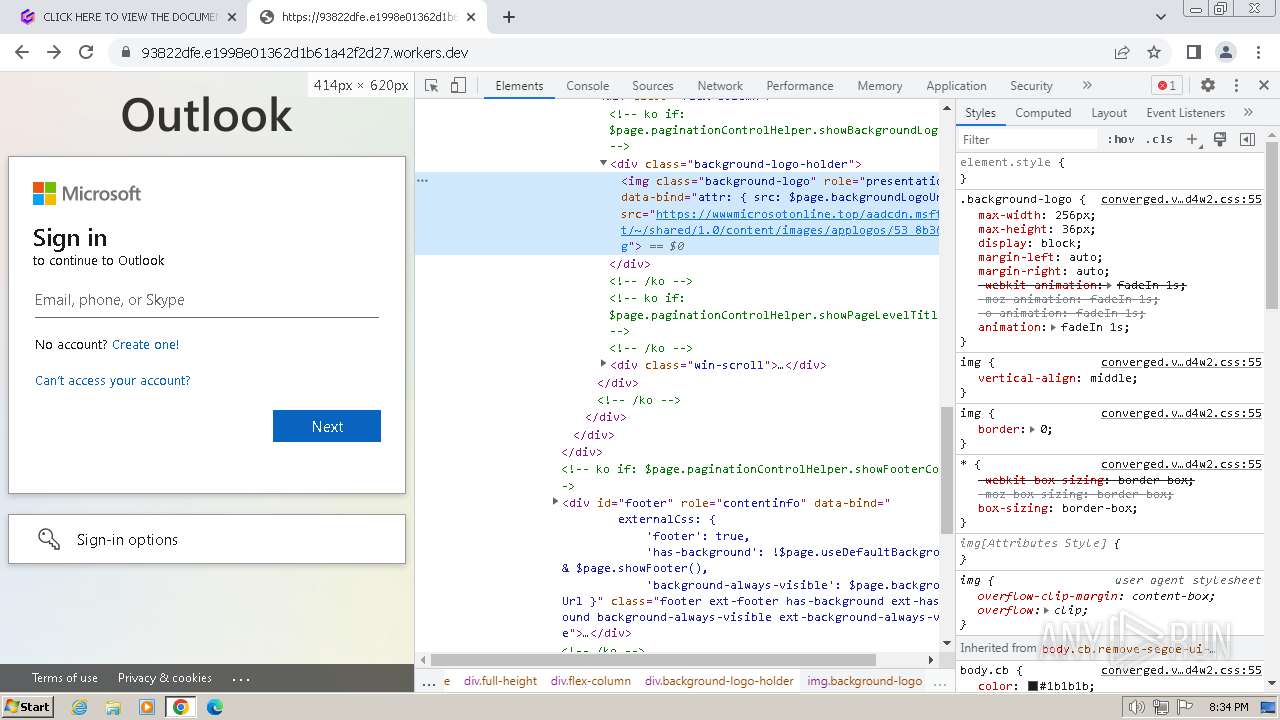Select the div.full-height breadcrumb

[502, 681]
